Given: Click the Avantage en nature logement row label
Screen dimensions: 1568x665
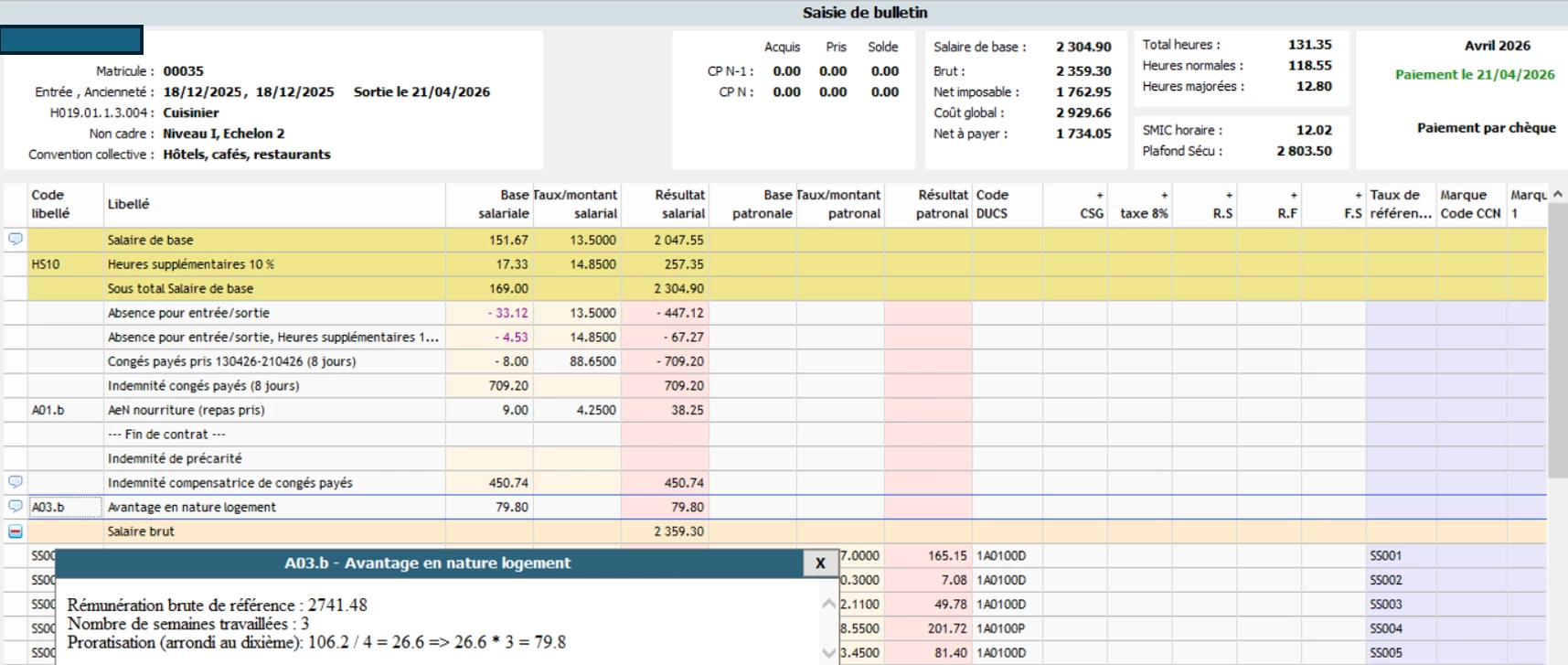Looking at the screenshot, I should 191,507.
